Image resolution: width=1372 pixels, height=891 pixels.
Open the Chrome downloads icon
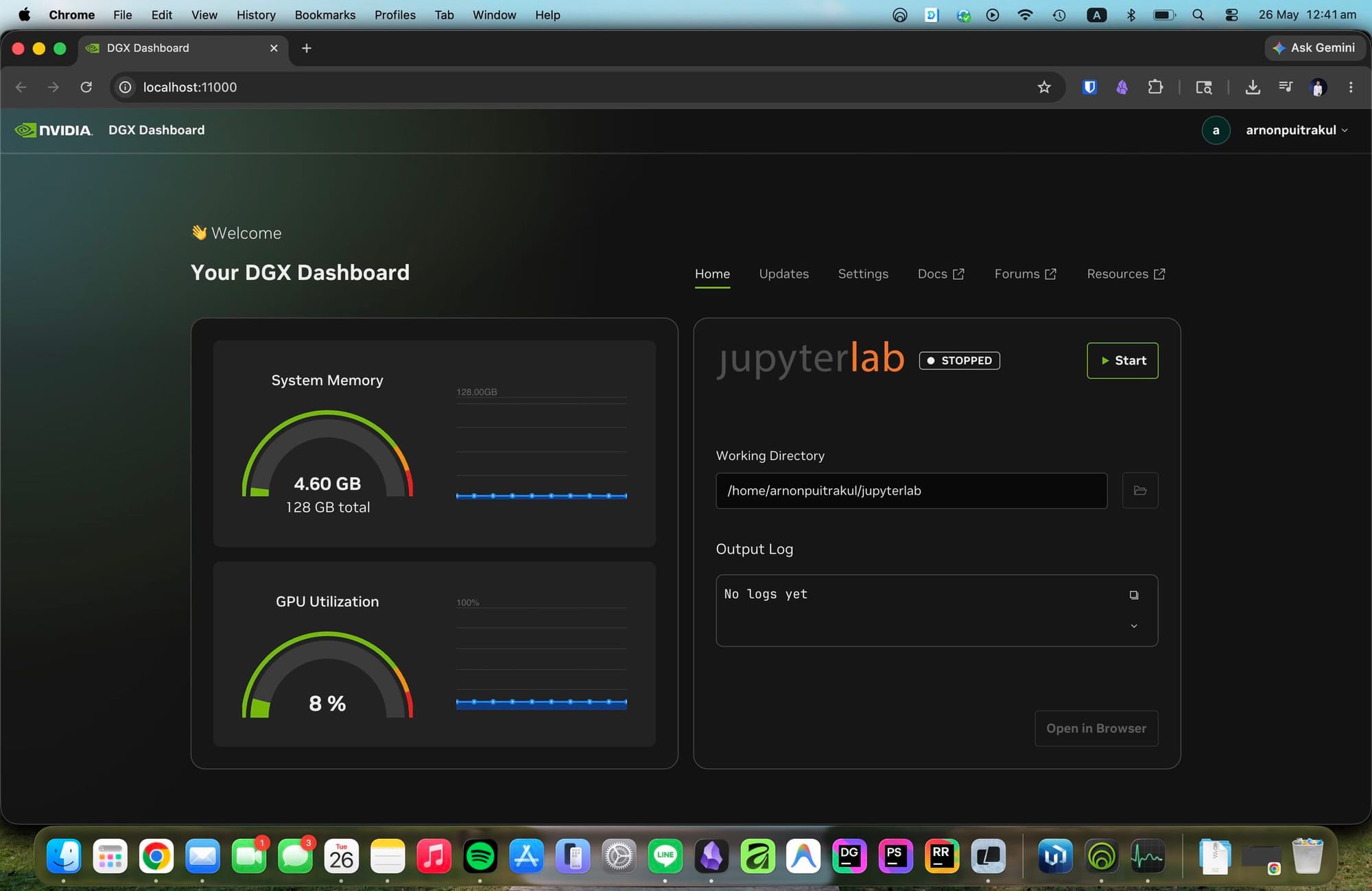1253,87
